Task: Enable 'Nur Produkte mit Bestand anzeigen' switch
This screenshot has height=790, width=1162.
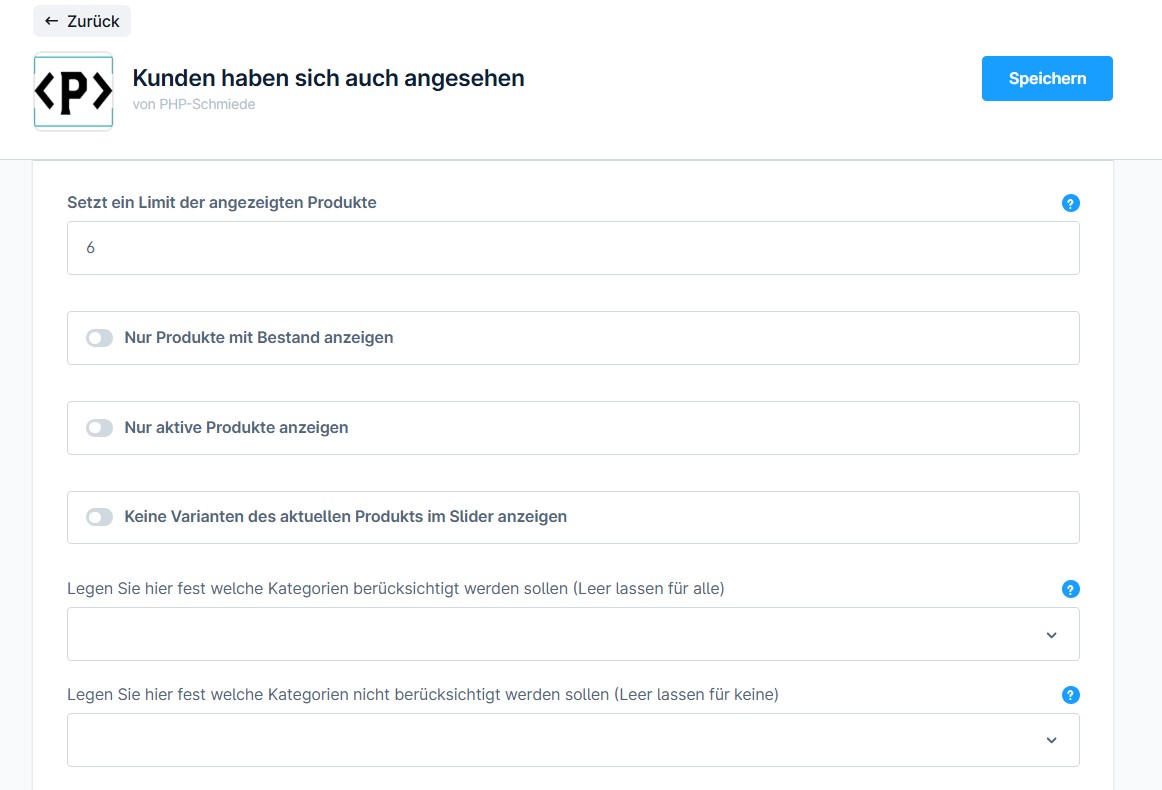Action: [99, 338]
